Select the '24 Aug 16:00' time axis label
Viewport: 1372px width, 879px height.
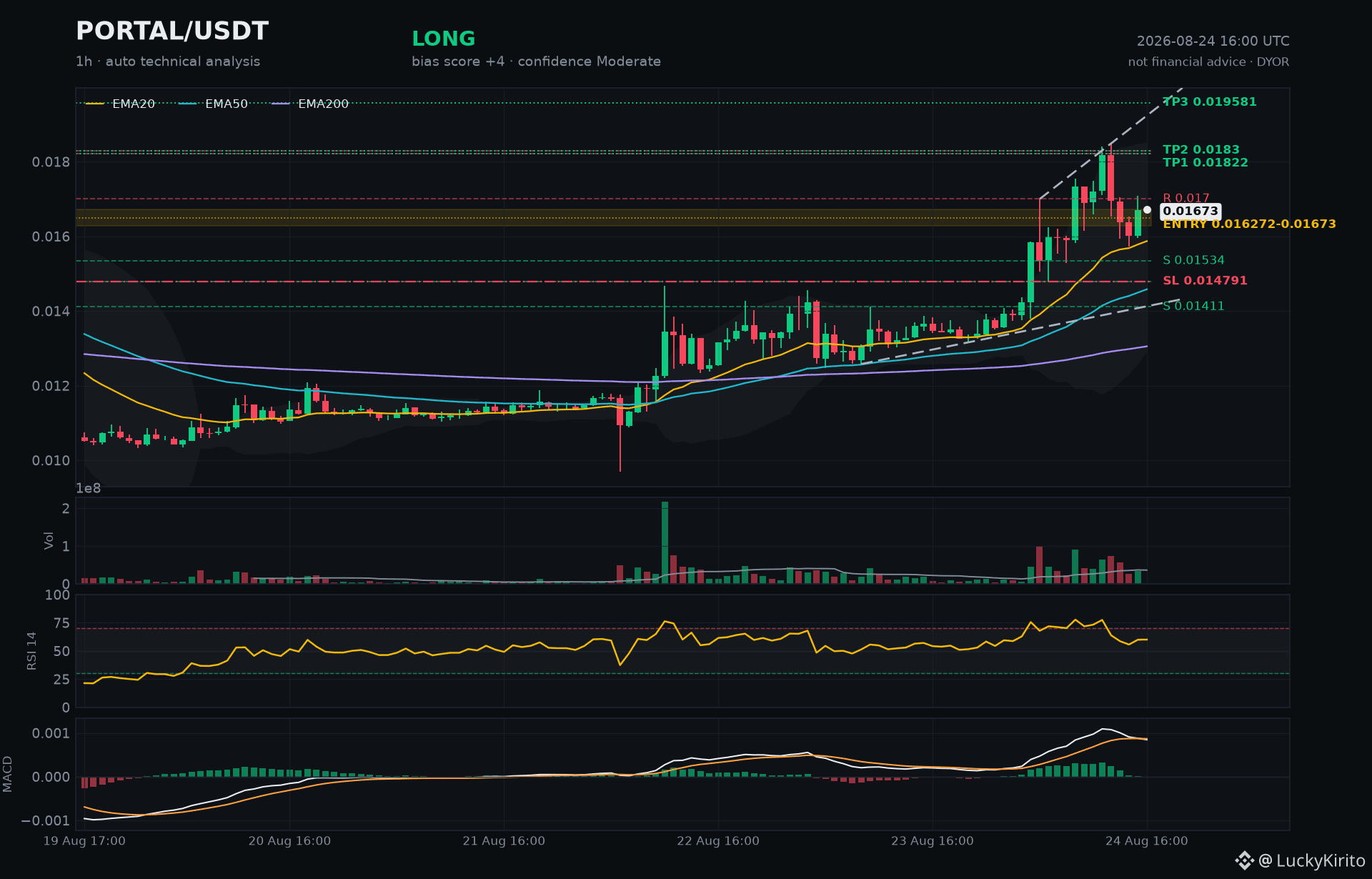coord(1147,841)
